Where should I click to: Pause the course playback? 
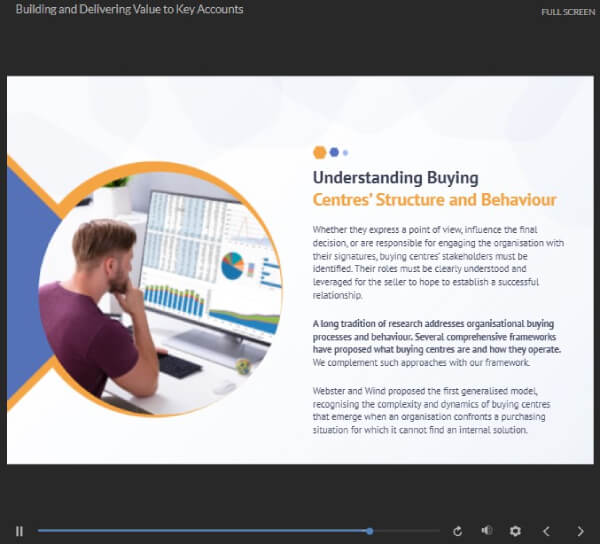point(20,531)
